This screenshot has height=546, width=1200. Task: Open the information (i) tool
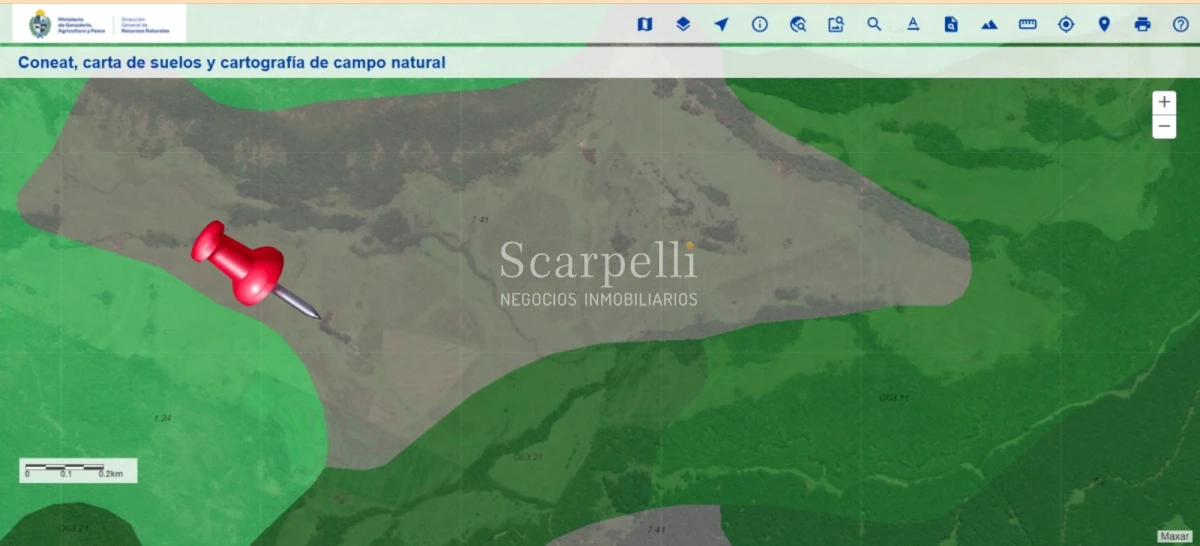tap(760, 24)
